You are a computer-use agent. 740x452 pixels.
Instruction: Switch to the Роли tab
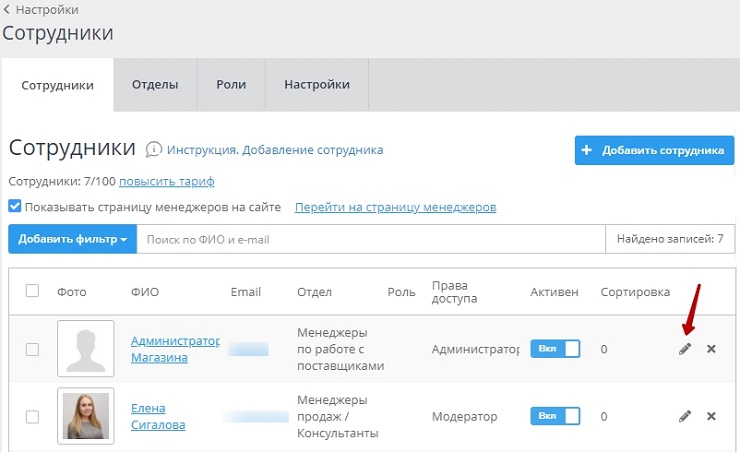click(231, 85)
